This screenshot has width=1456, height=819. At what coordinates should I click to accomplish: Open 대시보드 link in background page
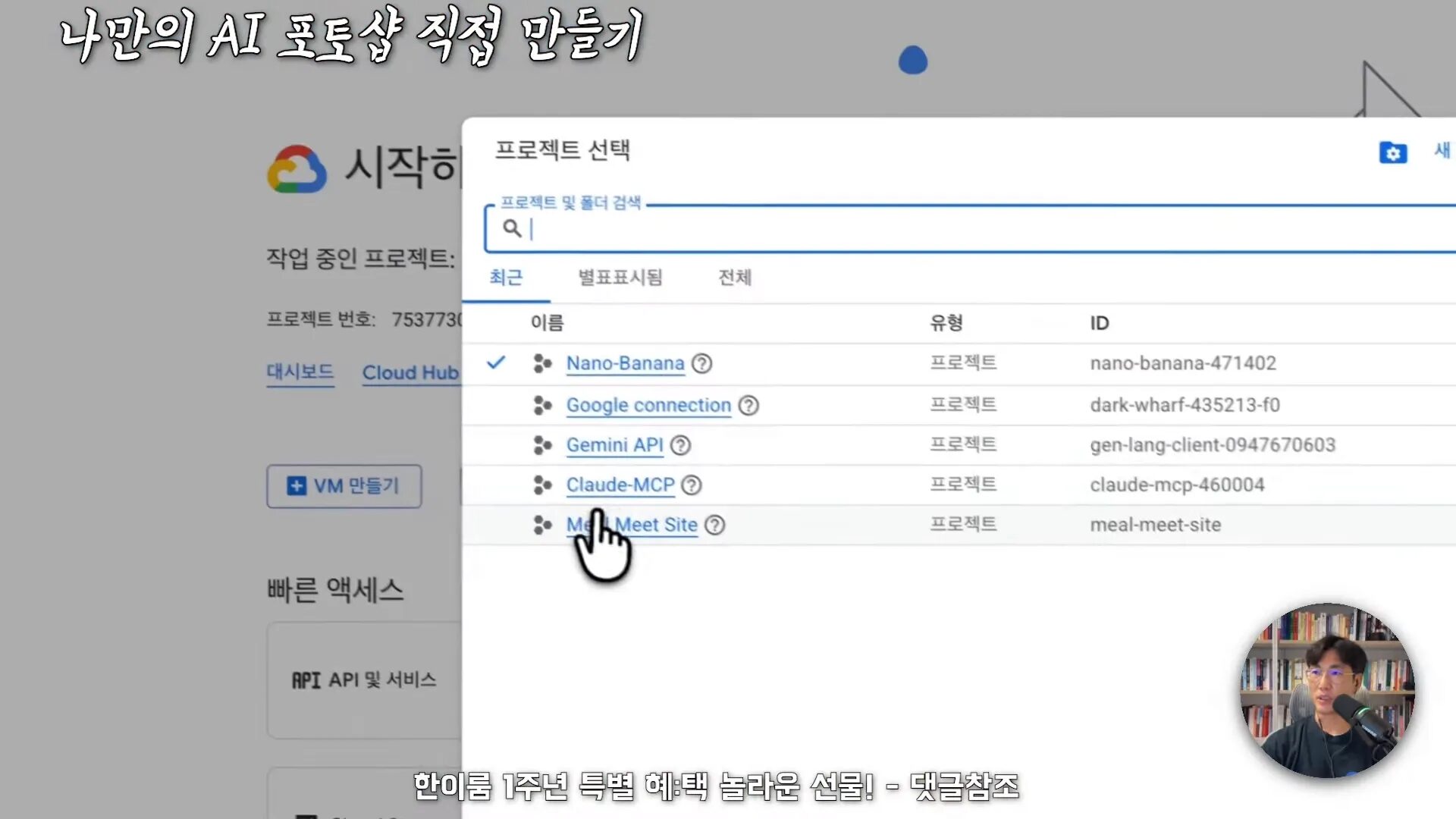[x=300, y=372]
